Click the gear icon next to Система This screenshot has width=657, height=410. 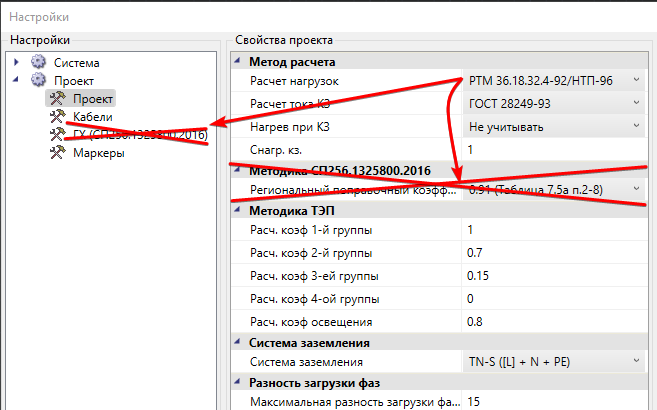(39, 62)
